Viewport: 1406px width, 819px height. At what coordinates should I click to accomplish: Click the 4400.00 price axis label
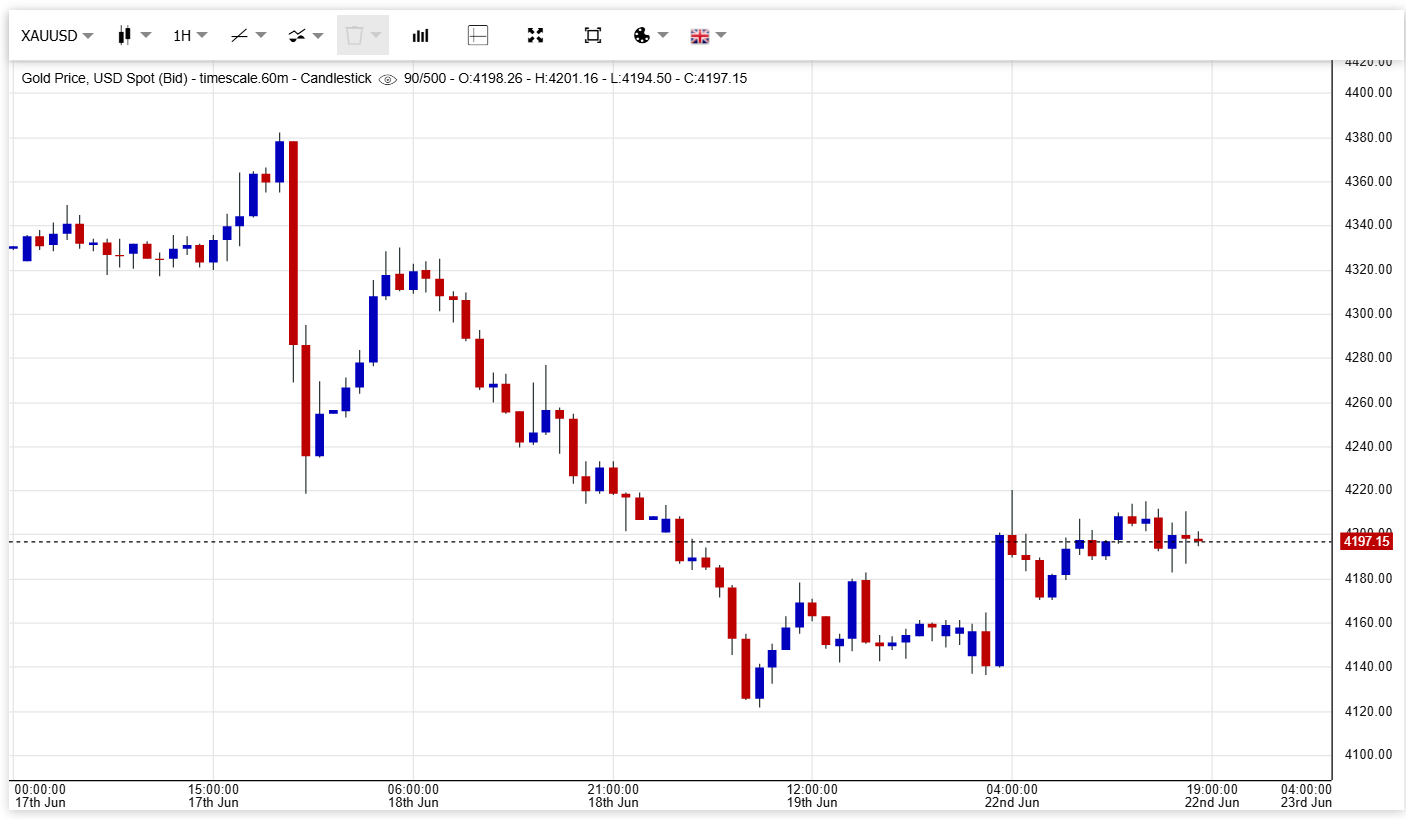(1369, 93)
